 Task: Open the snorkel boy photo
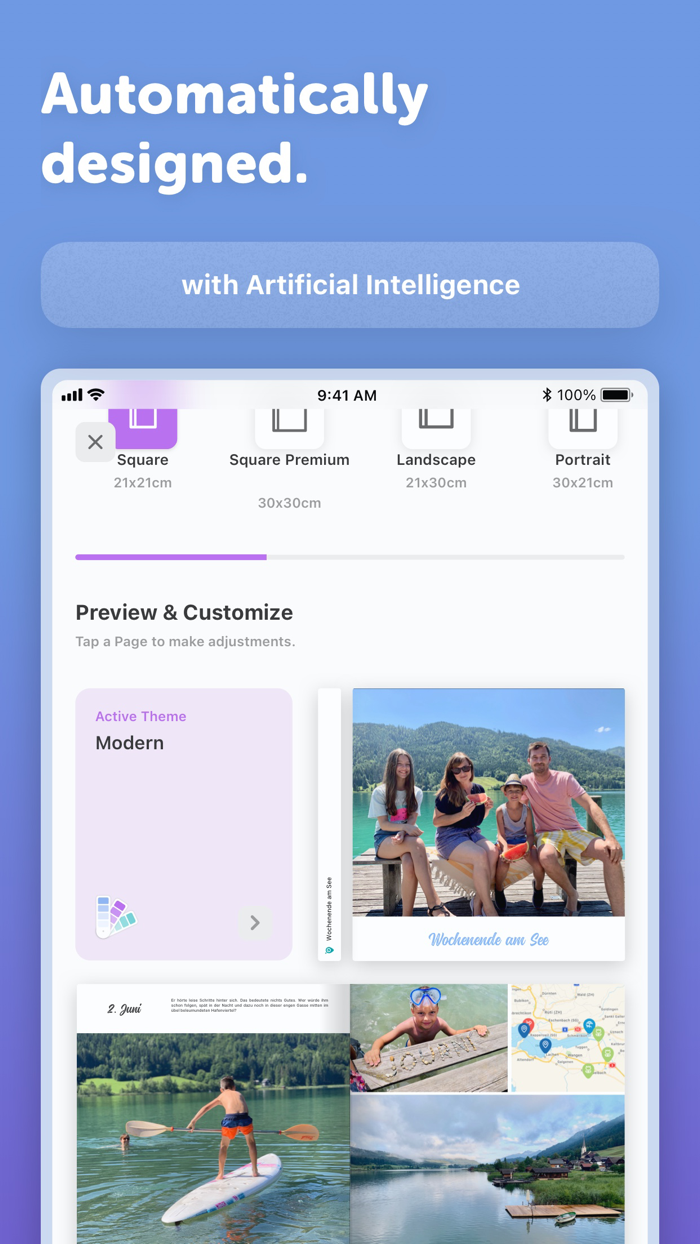point(429,1038)
